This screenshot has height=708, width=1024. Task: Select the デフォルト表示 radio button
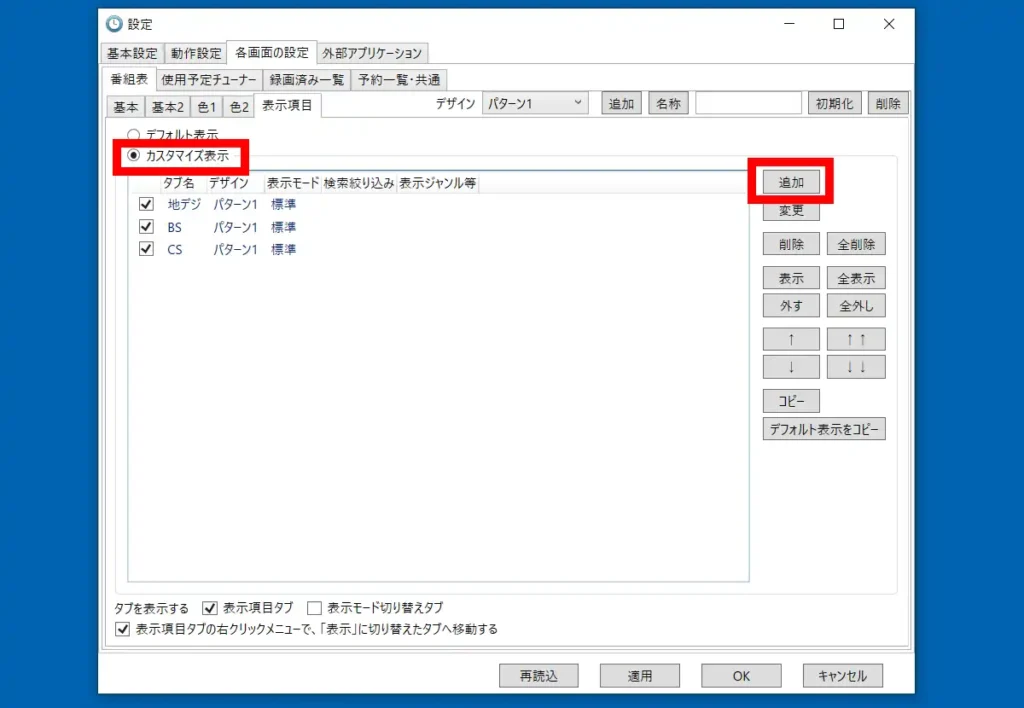pos(133,135)
